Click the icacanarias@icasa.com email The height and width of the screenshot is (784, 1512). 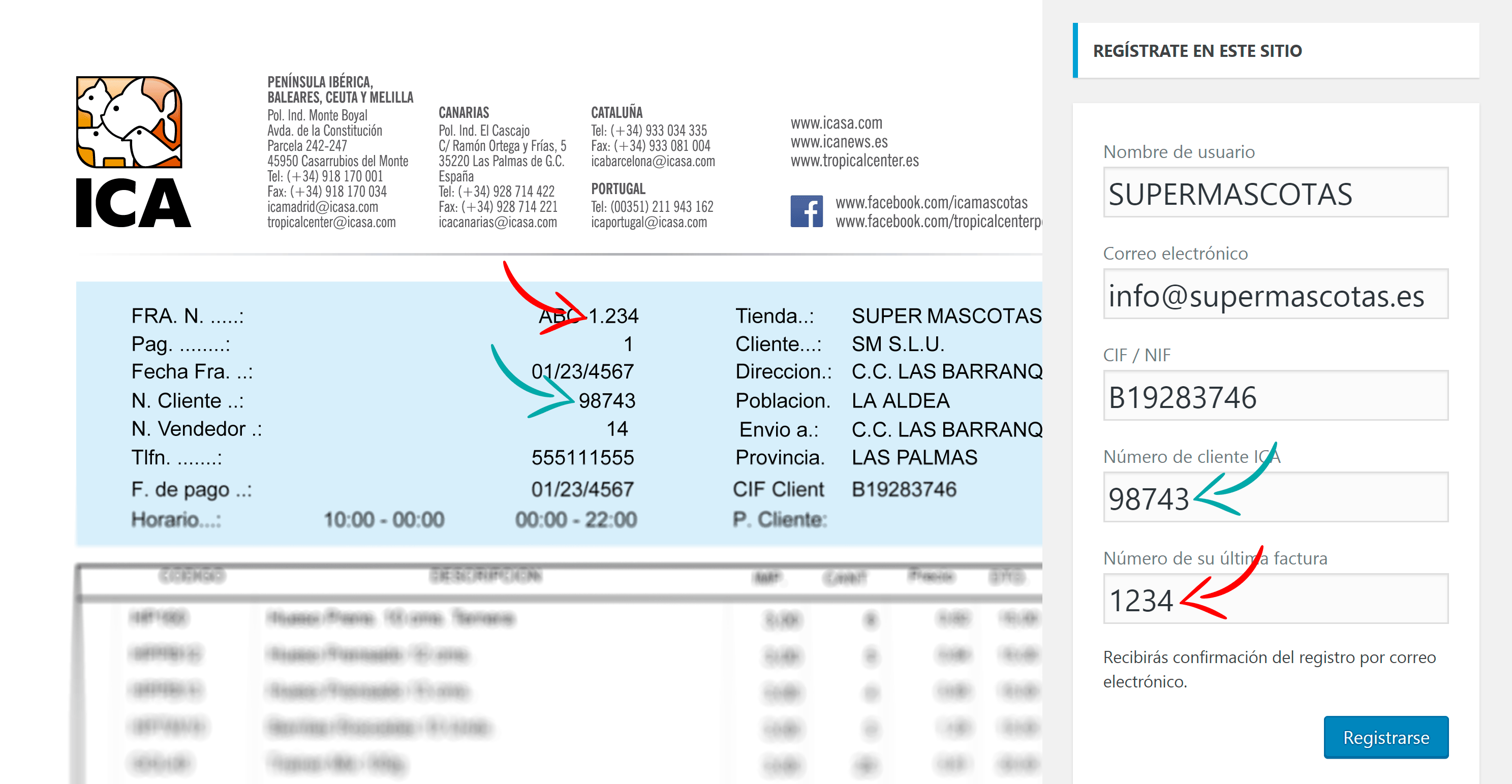tap(498, 223)
